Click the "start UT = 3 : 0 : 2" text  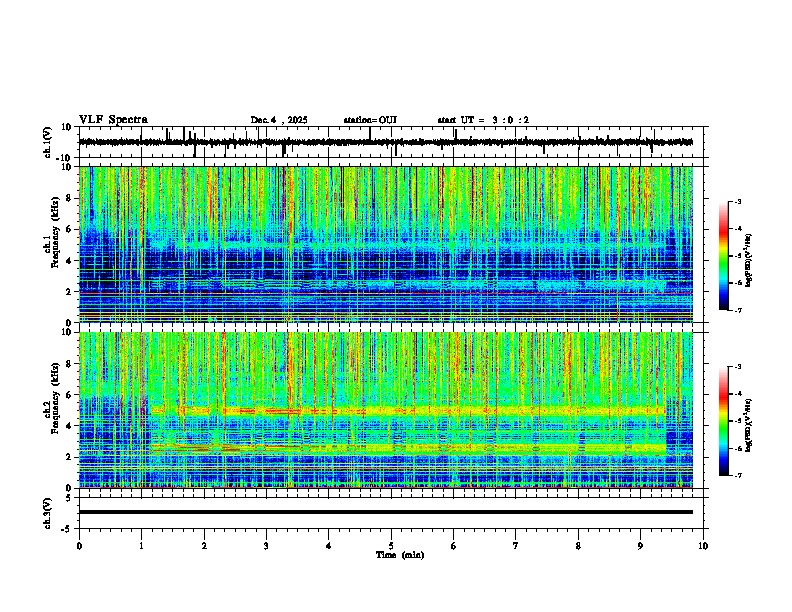(x=483, y=120)
